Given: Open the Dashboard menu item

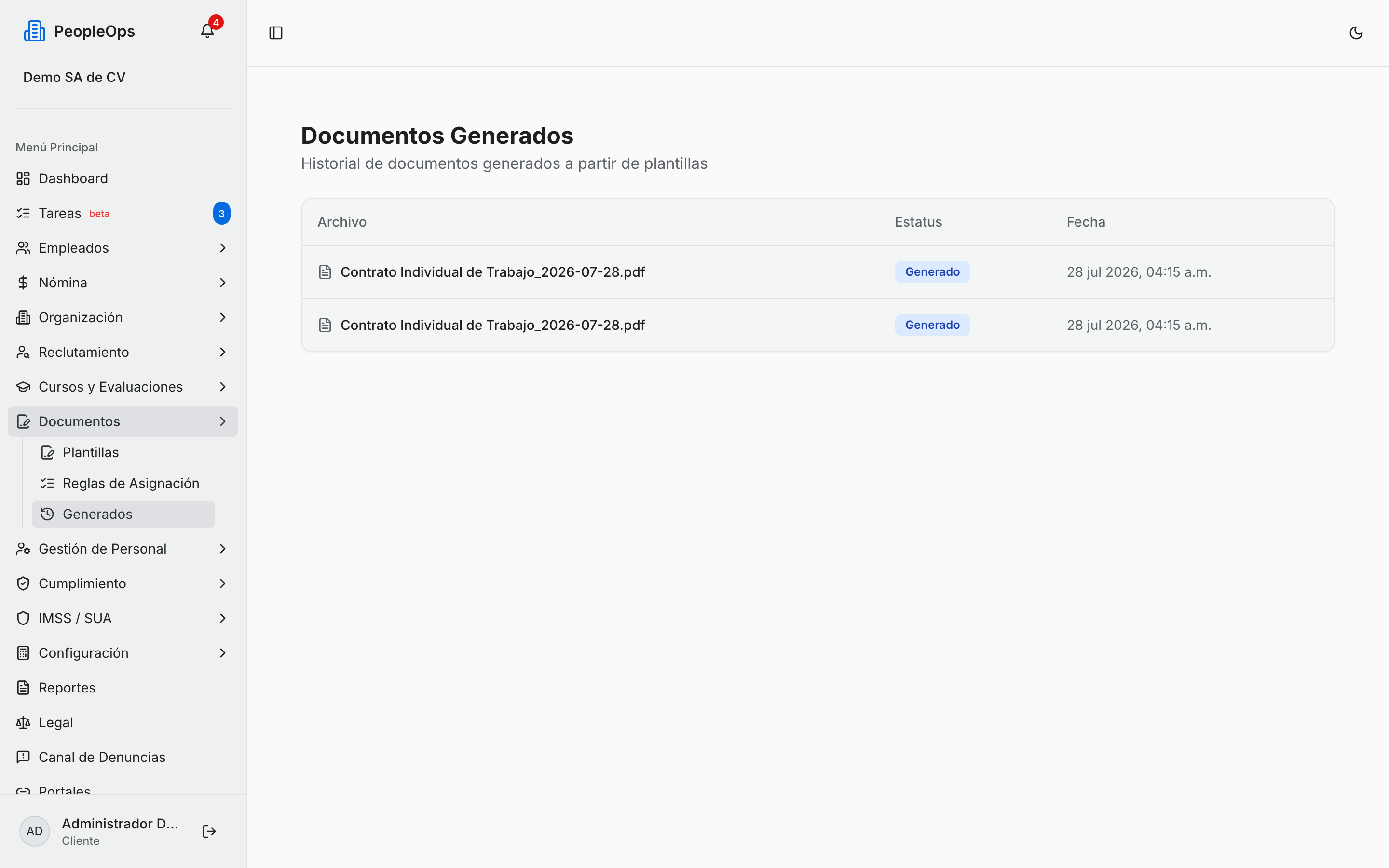Looking at the screenshot, I should click(123, 178).
